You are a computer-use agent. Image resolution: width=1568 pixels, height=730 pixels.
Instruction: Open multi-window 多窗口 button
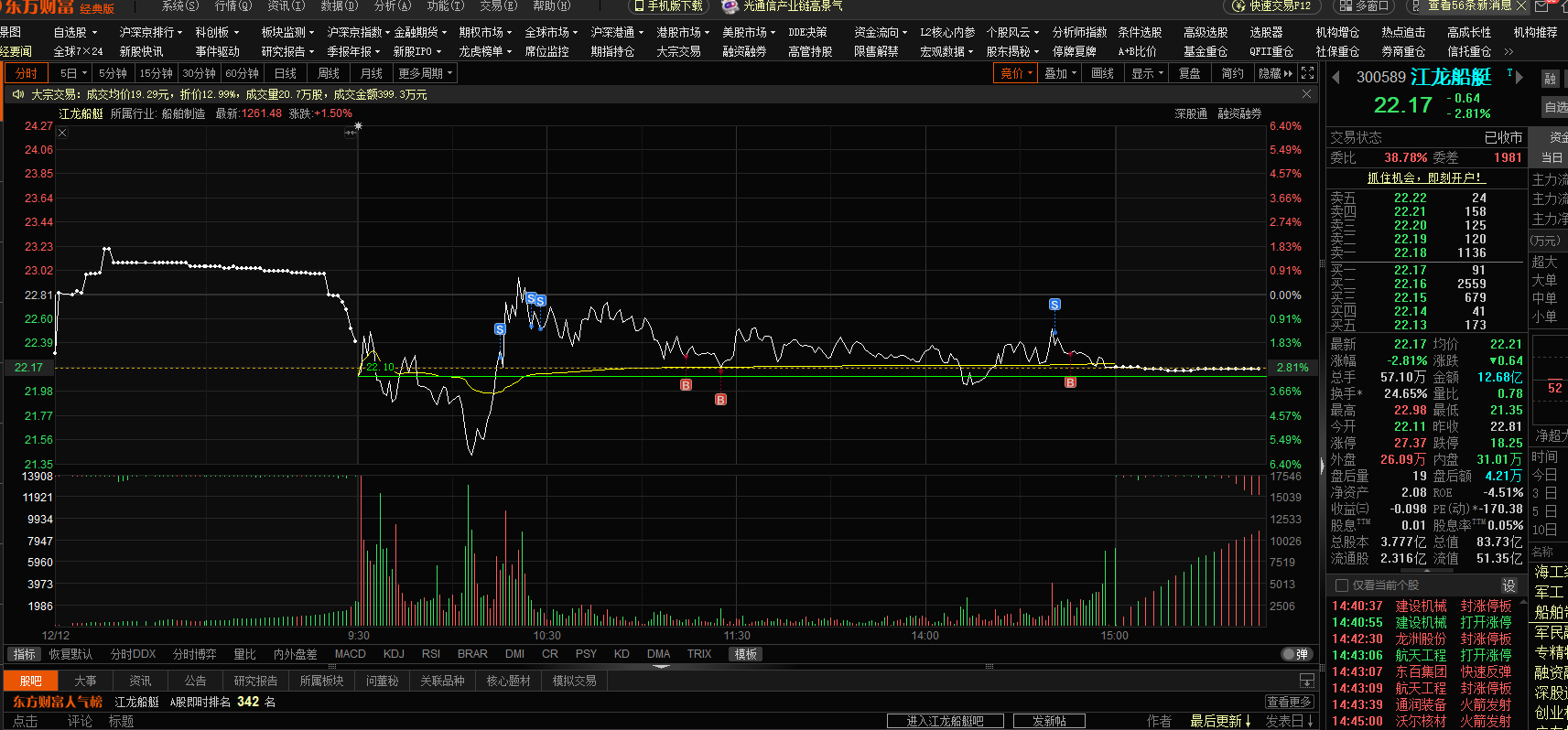(1364, 6)
